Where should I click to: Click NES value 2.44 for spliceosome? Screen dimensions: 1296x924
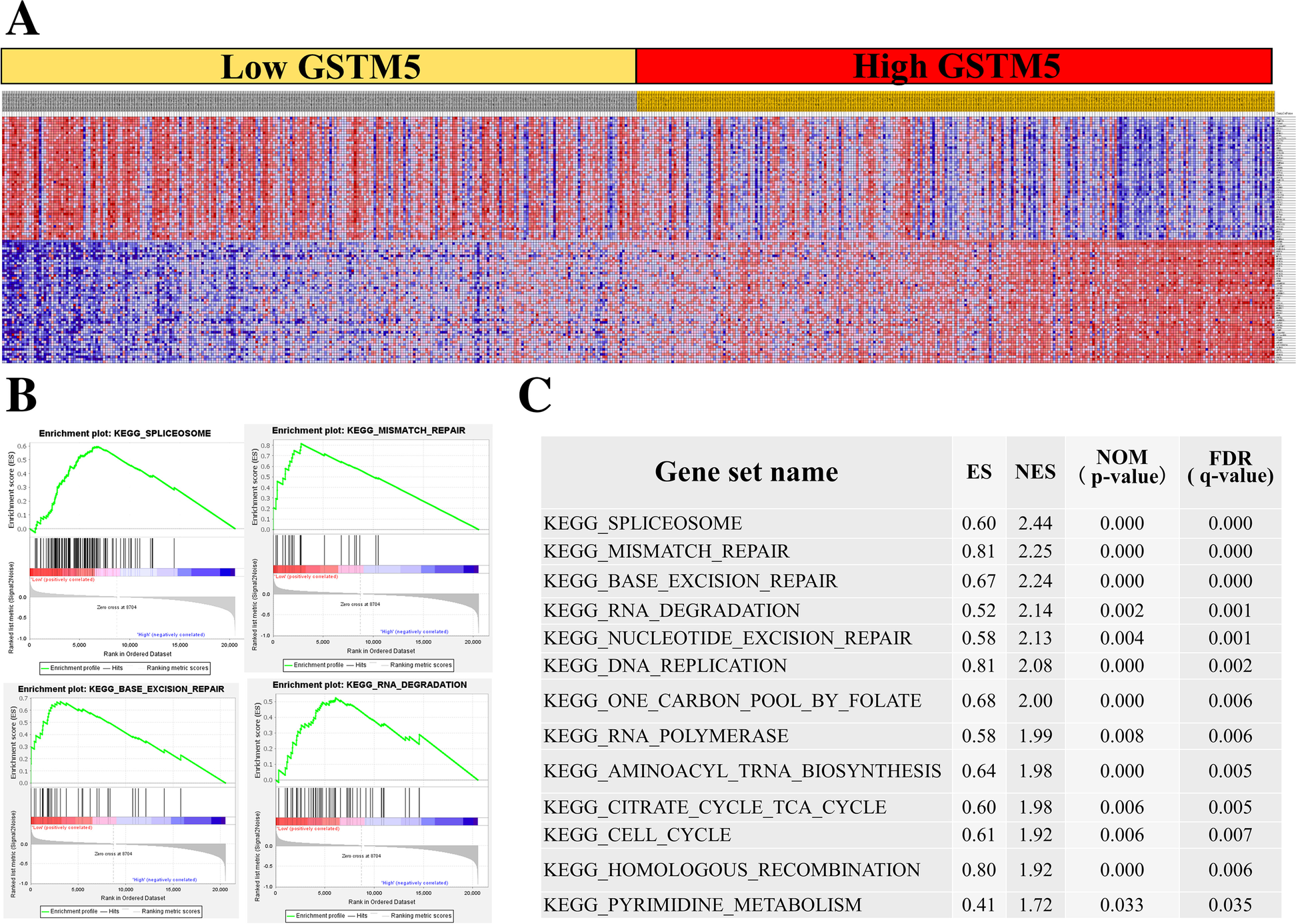(1035, 523)
